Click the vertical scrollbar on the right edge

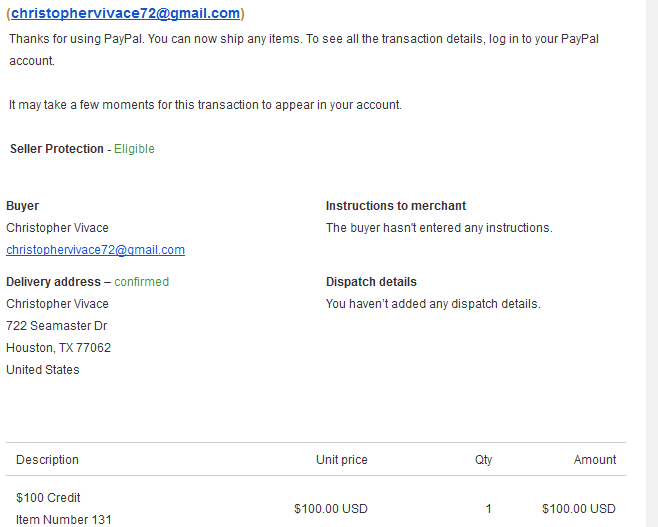pyautogui.click(x=652, y=264)
